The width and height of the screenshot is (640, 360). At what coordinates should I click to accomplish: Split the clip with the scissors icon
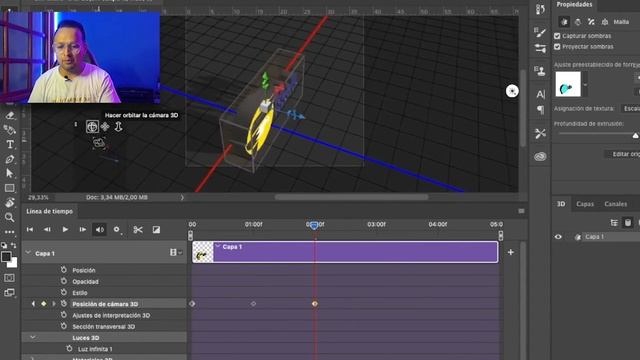(138, 230)
